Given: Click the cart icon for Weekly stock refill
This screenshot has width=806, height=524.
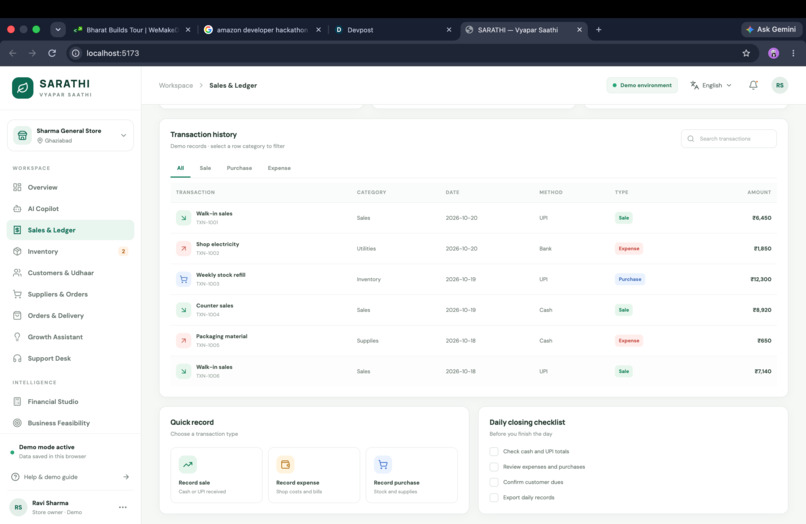Looking at the screenshot, I should (184, 279).
